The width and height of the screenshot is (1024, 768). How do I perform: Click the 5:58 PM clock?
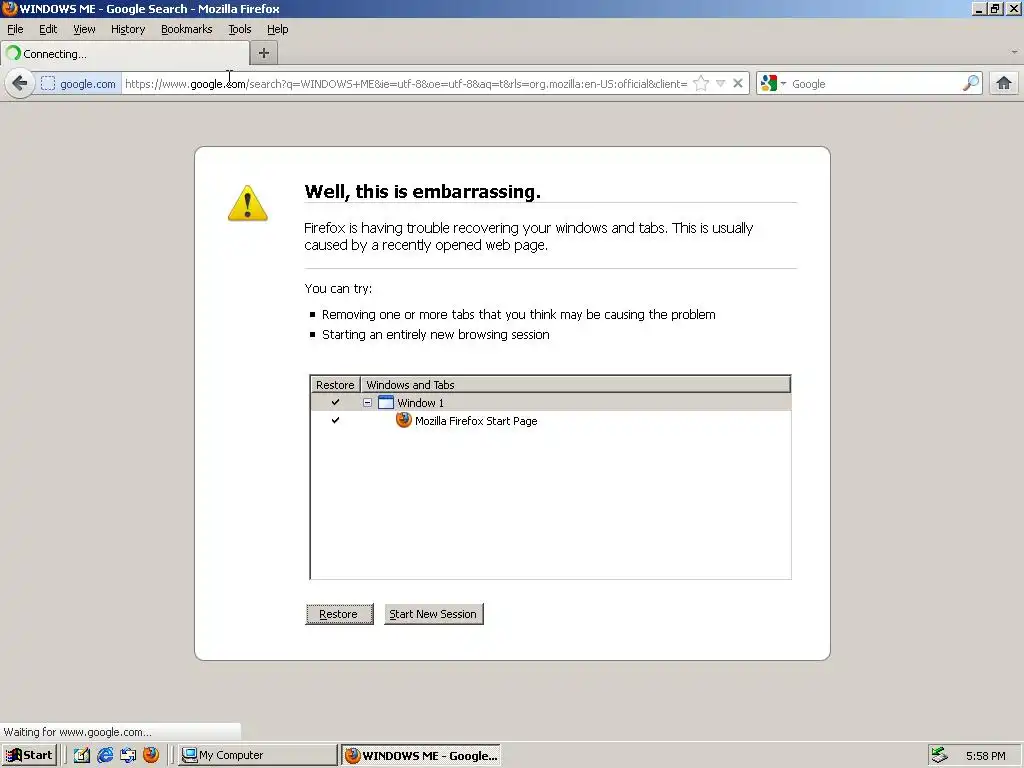pyautogui.click(x=985, y=756)
